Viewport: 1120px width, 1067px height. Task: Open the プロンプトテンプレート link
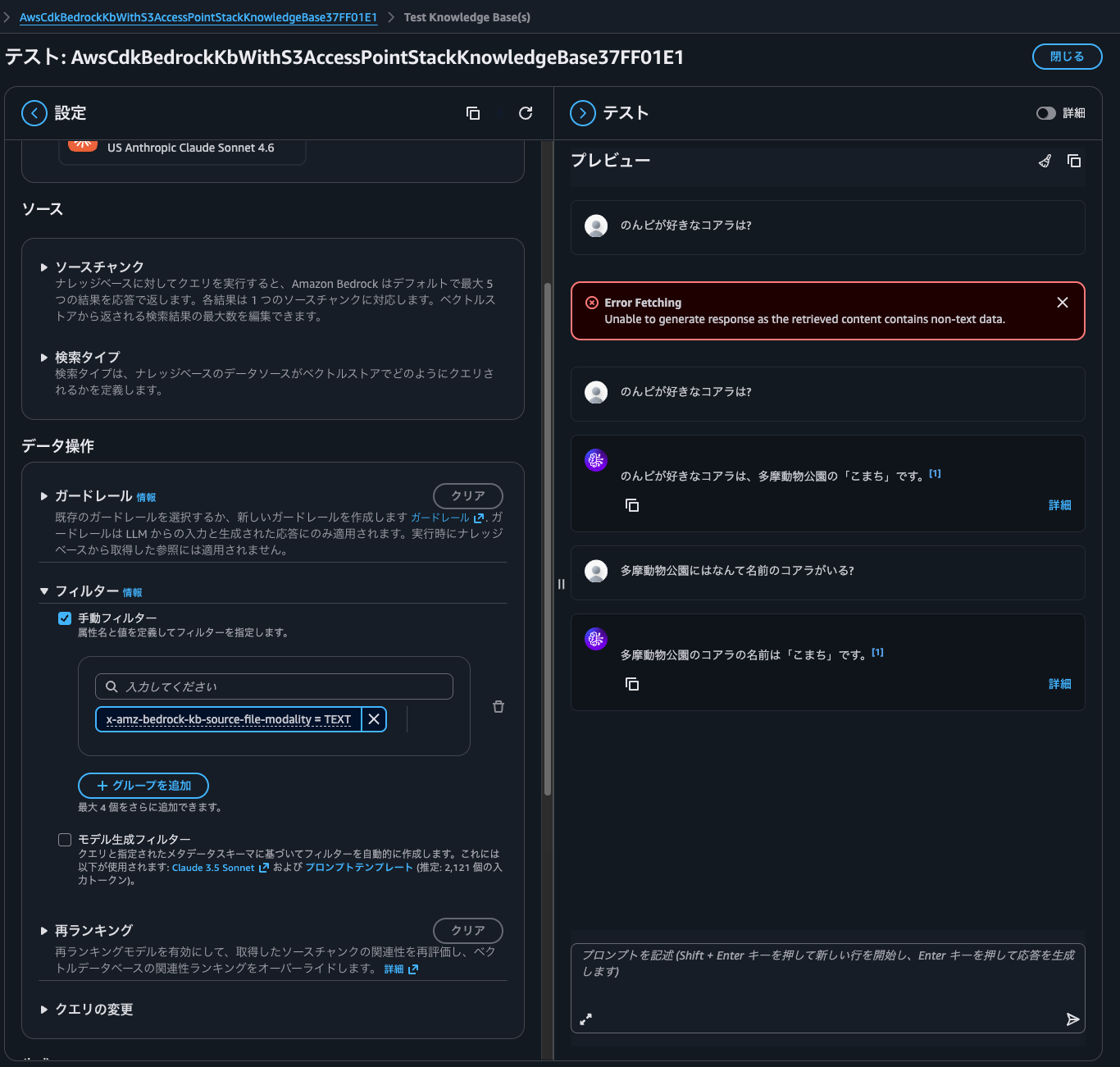pos(359,868)
